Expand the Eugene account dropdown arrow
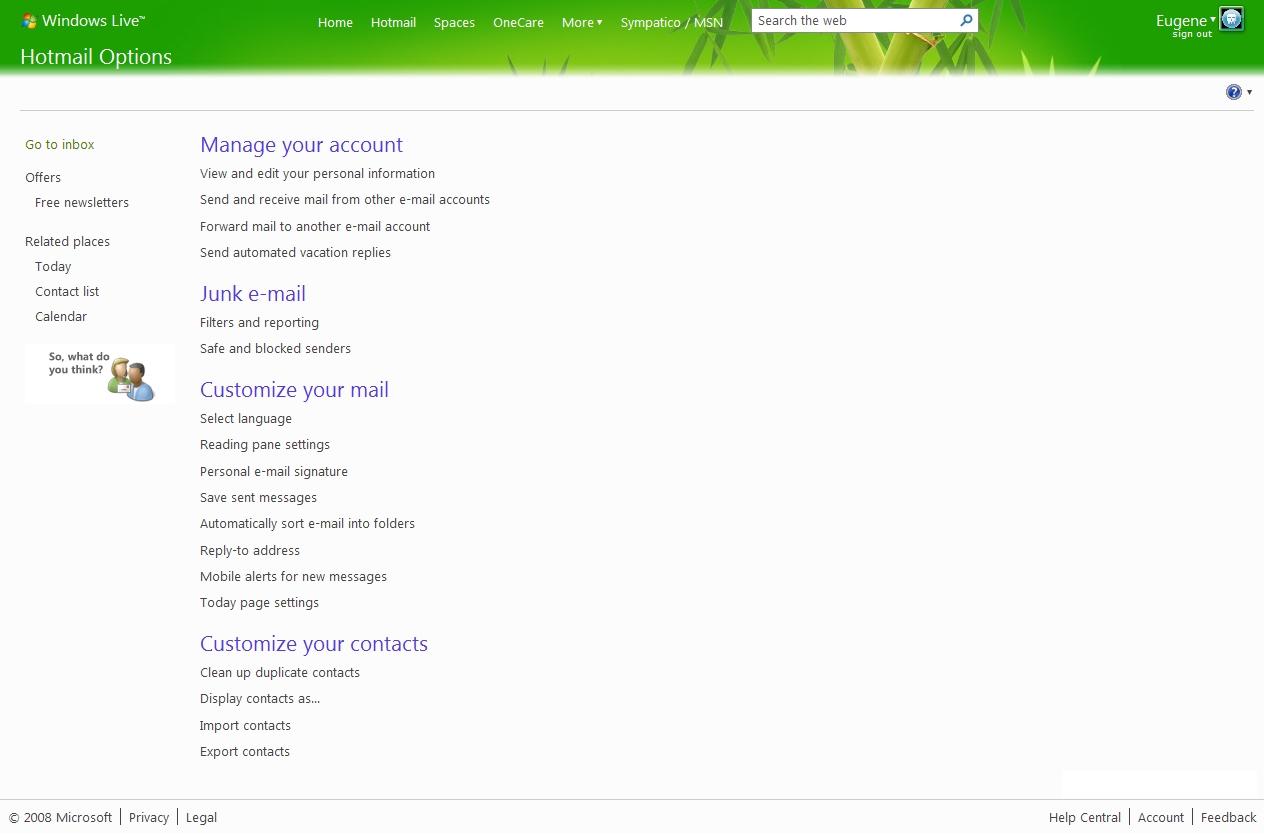1264x839 pixels. (x=1213, y=19)
